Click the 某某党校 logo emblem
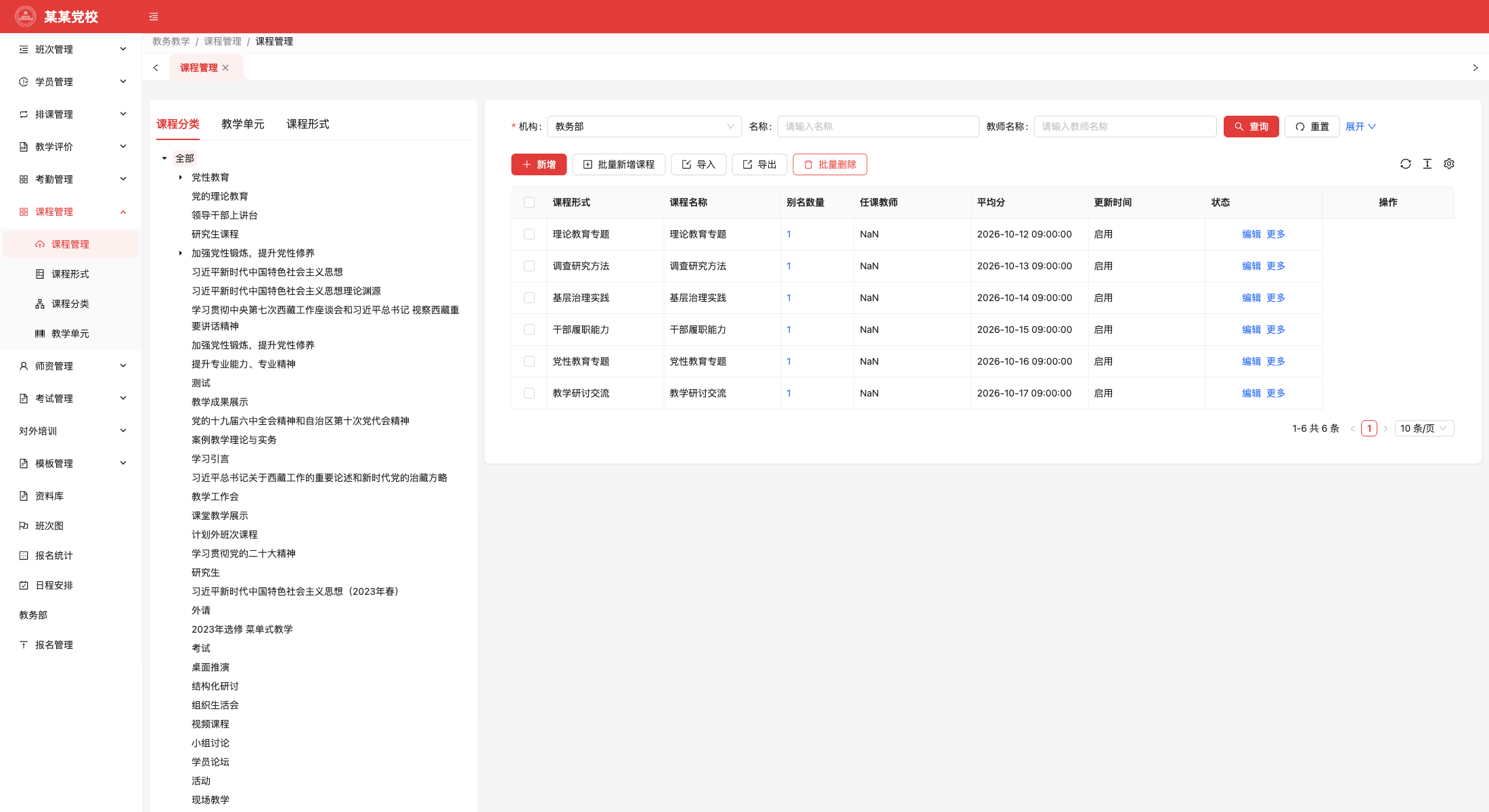The image size is (1489, 812). coord(26,16)
